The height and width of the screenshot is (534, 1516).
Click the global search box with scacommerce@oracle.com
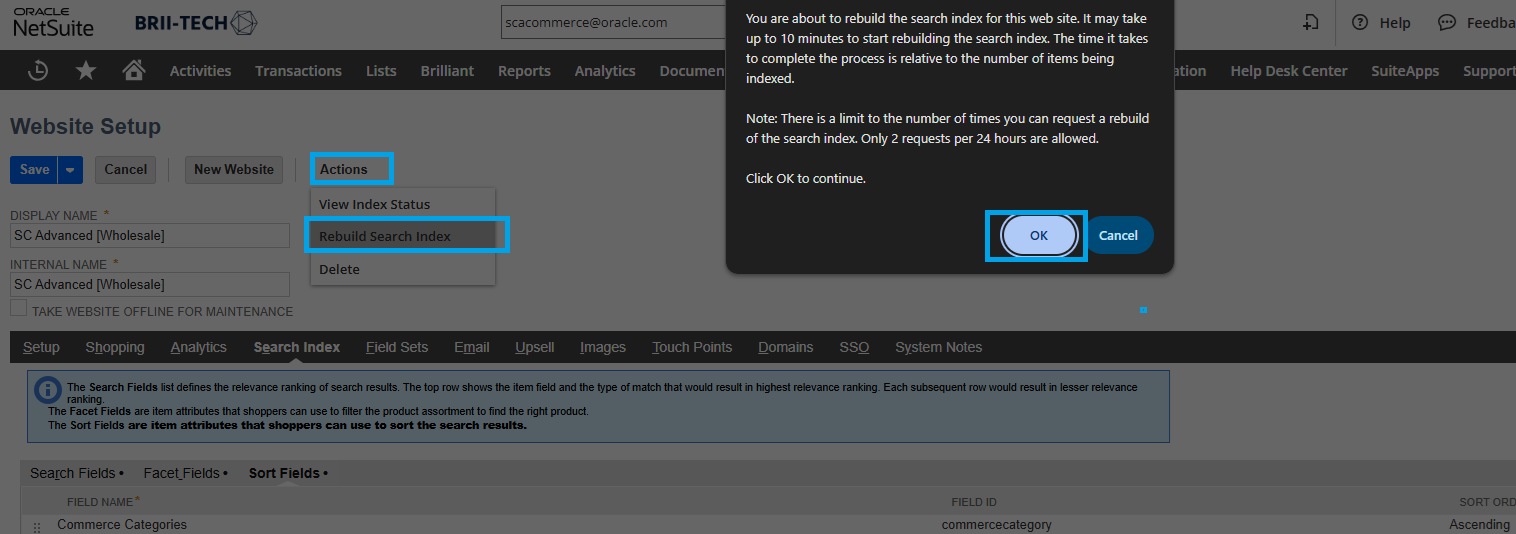614,22
